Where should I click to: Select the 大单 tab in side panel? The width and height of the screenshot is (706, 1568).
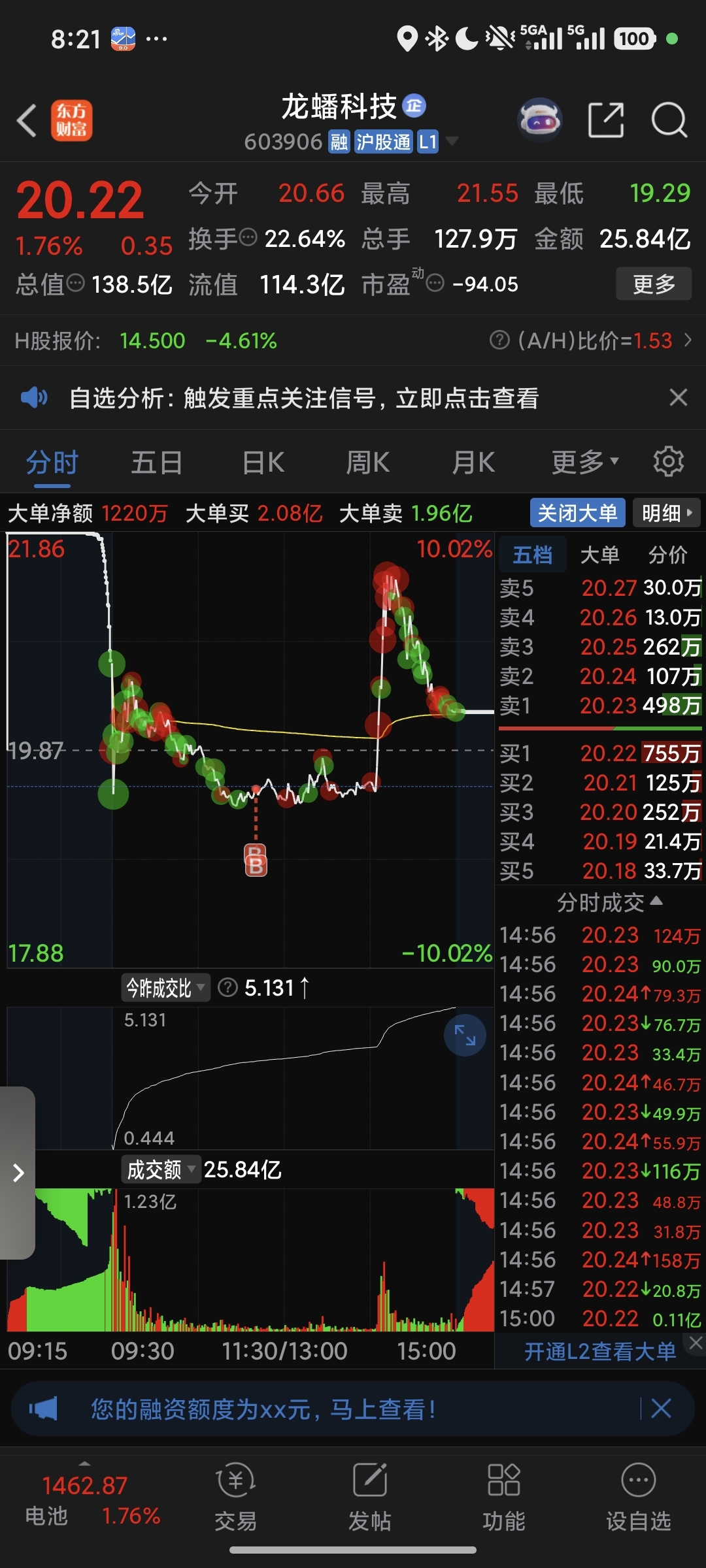(x=599, y=555)
